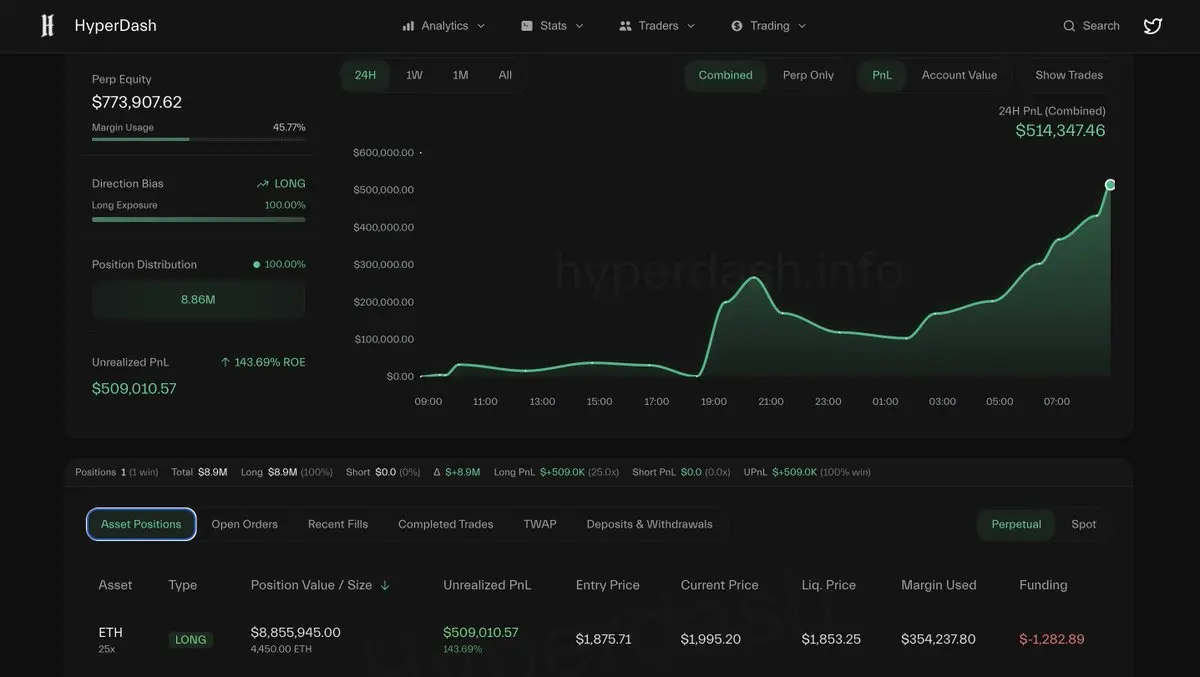Screen dimensions: 1200x677
Task: Select the 24H time range
Action: point(365,75)
